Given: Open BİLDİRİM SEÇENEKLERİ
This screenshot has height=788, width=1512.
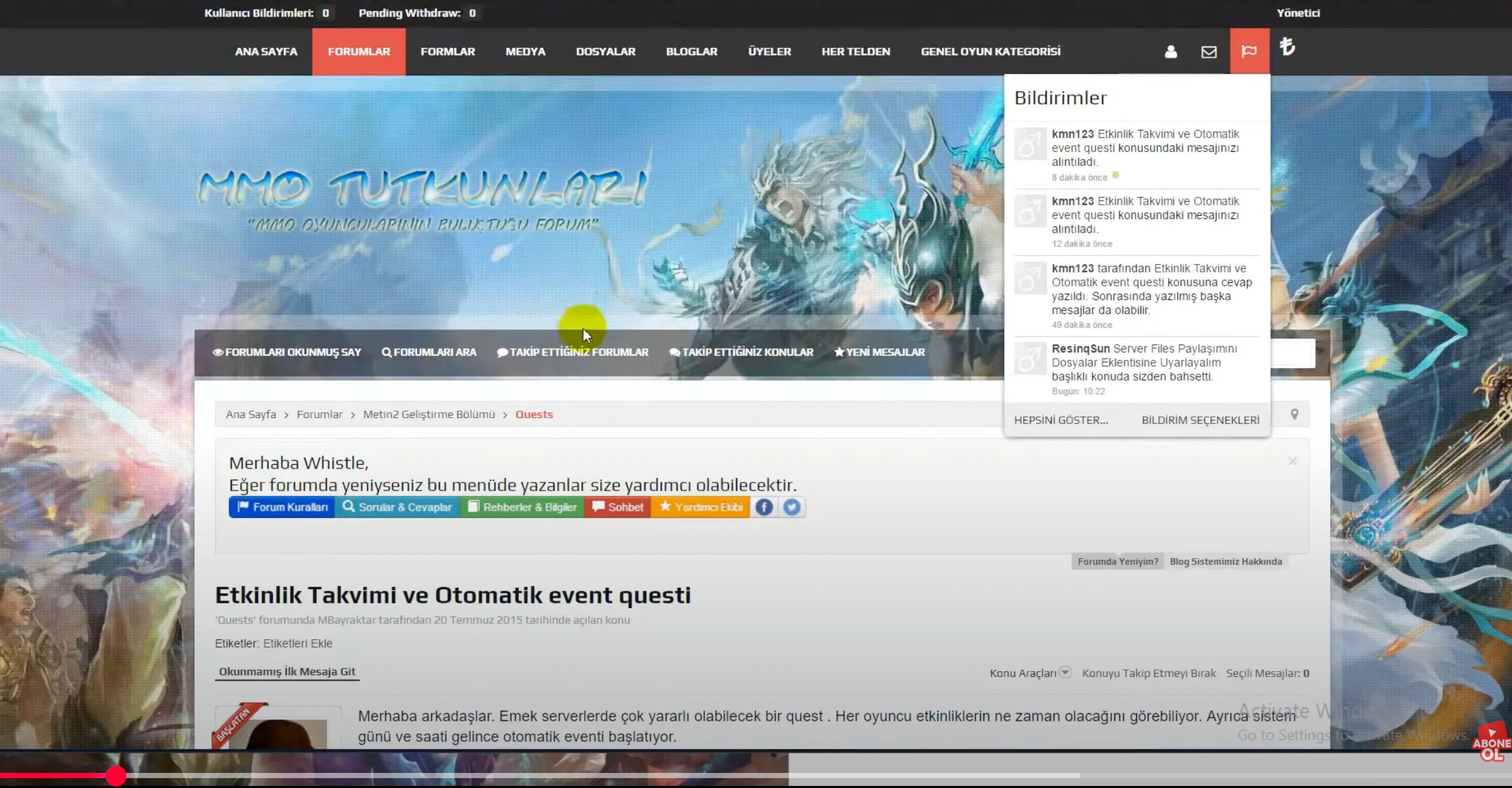Looking at the screenshot, I should [1200, 421].
